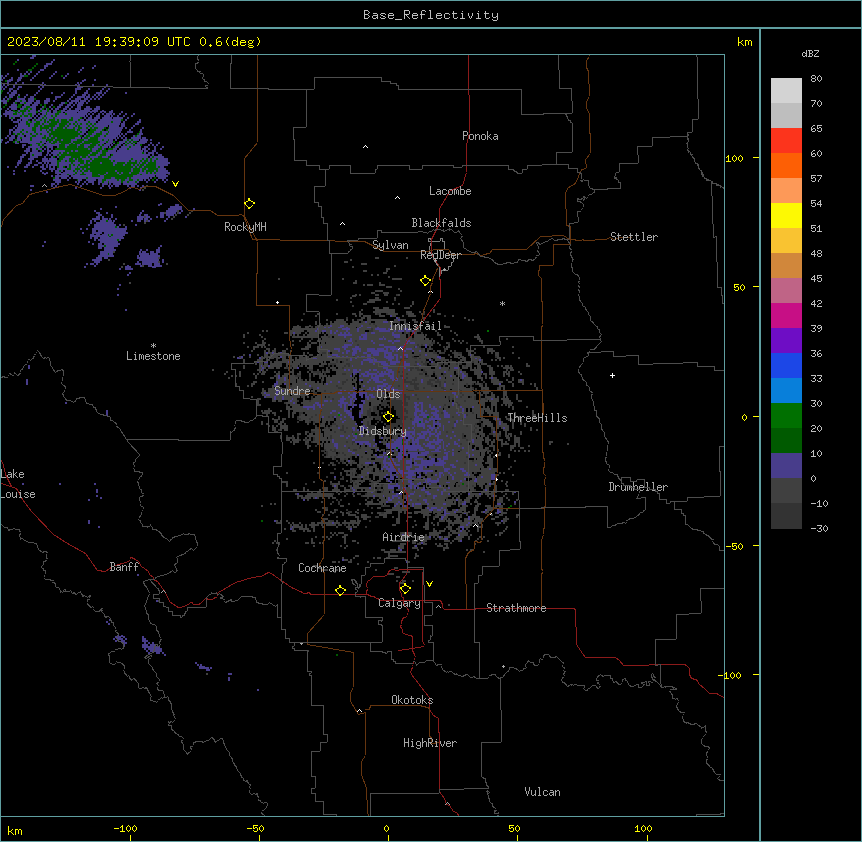Click the Stettler label
862x842 pixels.
[x=634, y=237]
